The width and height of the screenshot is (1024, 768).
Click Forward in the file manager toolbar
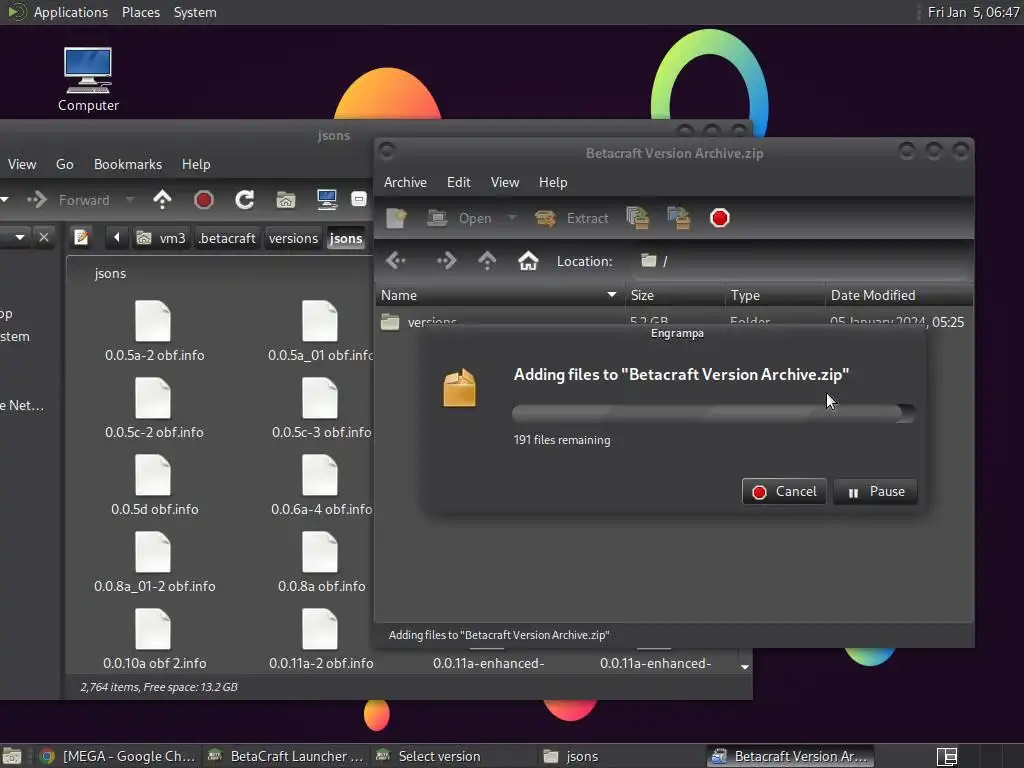tap(69, 200)
